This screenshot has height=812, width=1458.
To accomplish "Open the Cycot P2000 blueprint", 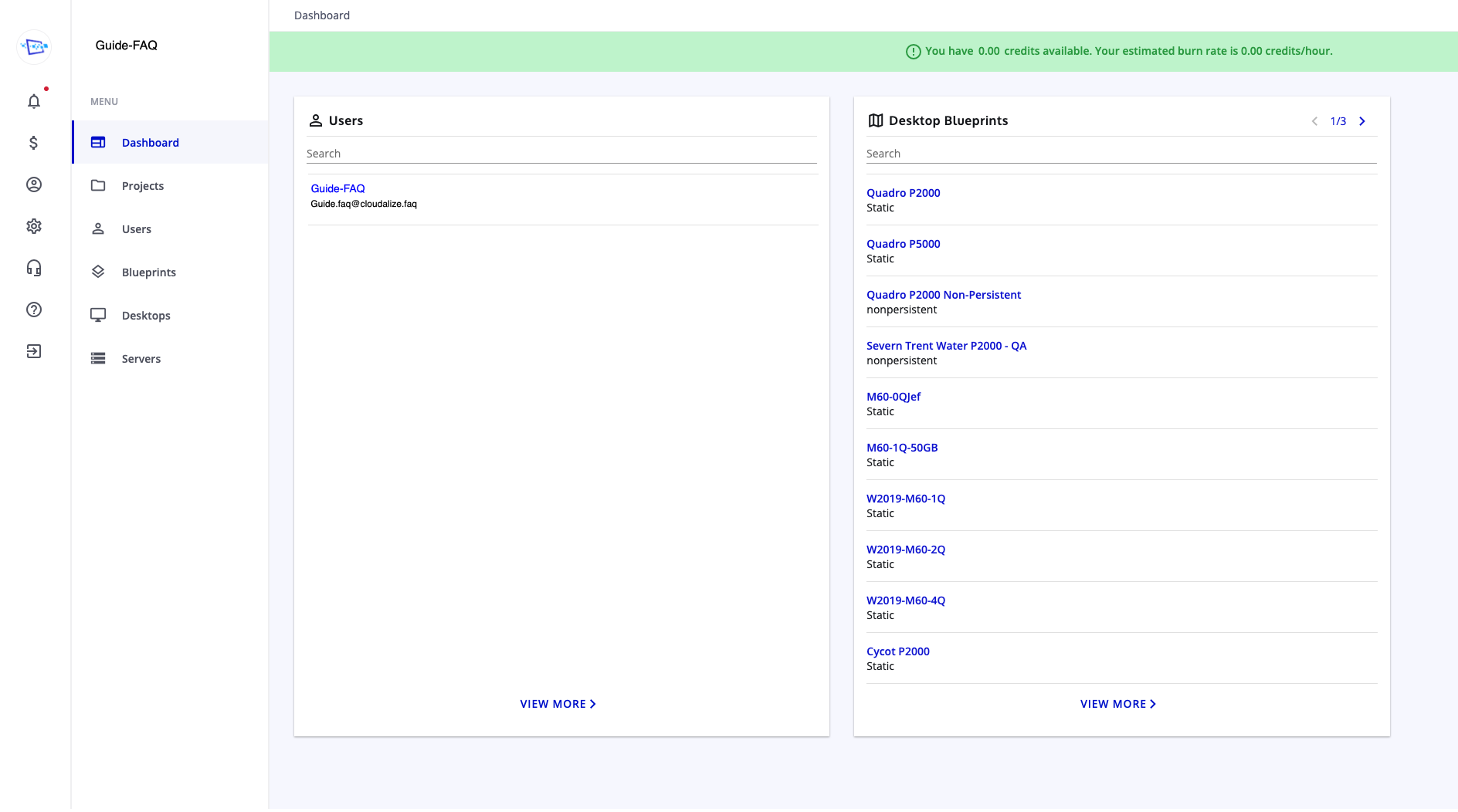I will (x=898, y=651).
